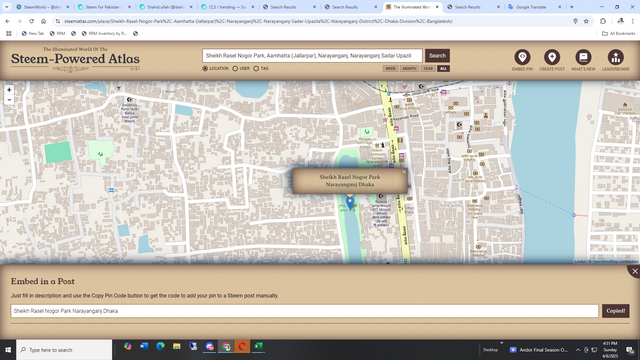Filter pins by Month
The width and height of the screenshot is (640, 360).
pyautogui.click(x=409, y=69)
